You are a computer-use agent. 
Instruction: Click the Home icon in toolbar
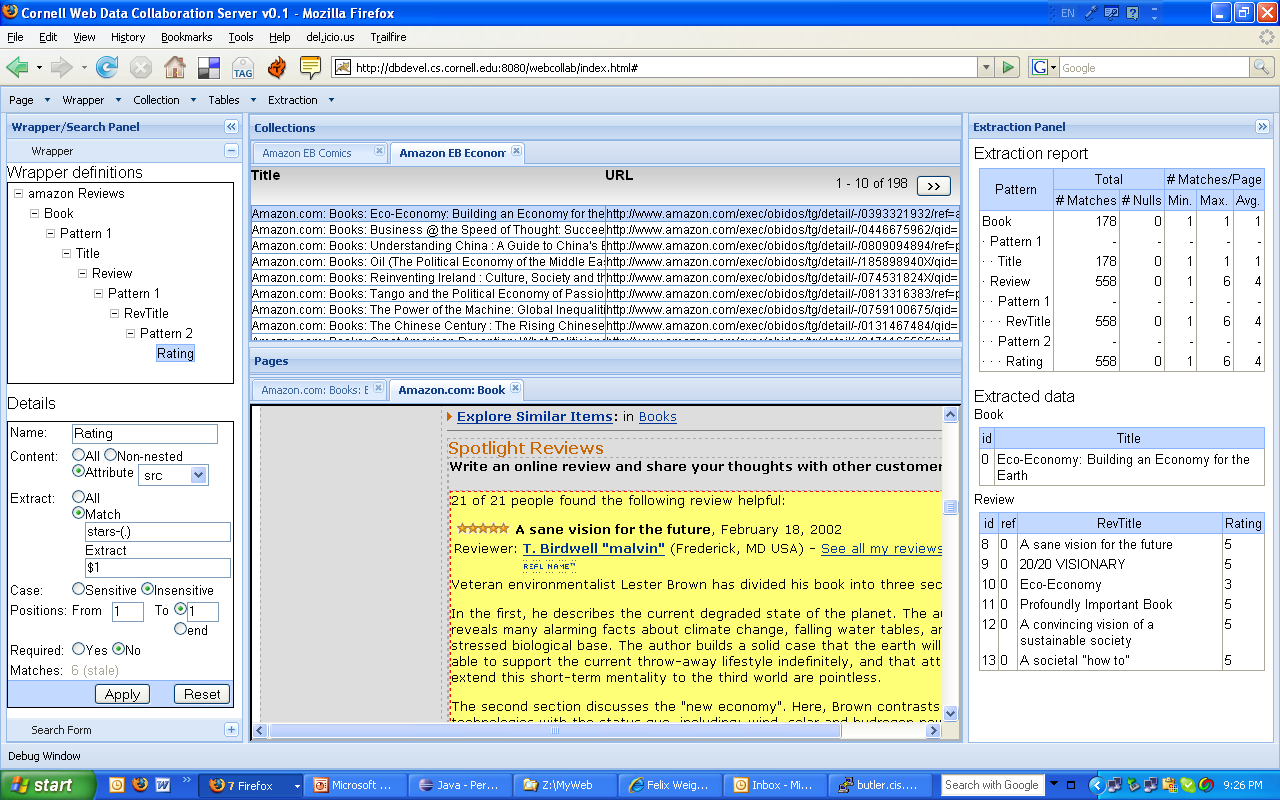click(175, 67)
